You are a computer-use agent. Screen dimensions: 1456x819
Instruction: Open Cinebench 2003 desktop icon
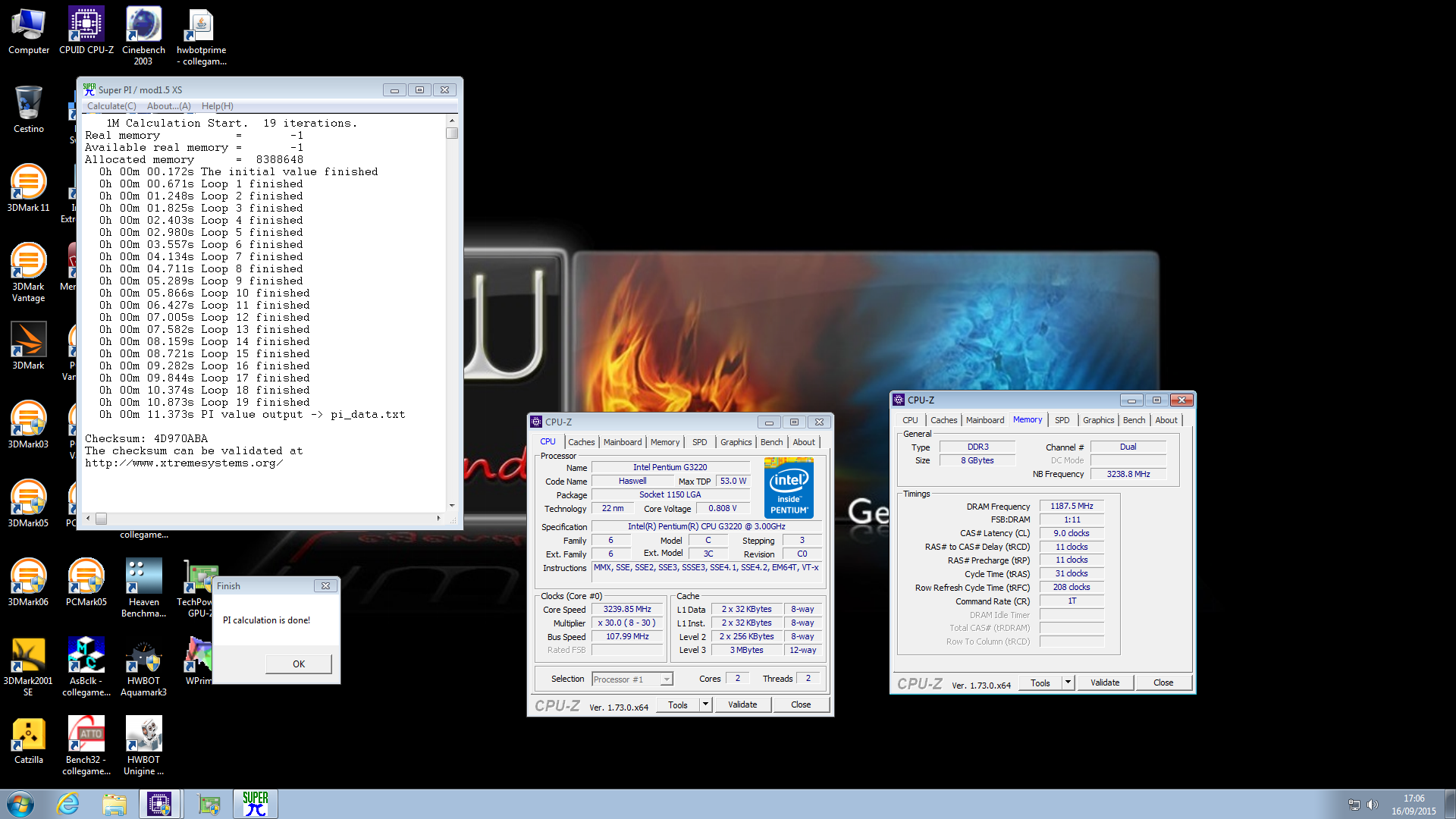(x=143, y=36)
